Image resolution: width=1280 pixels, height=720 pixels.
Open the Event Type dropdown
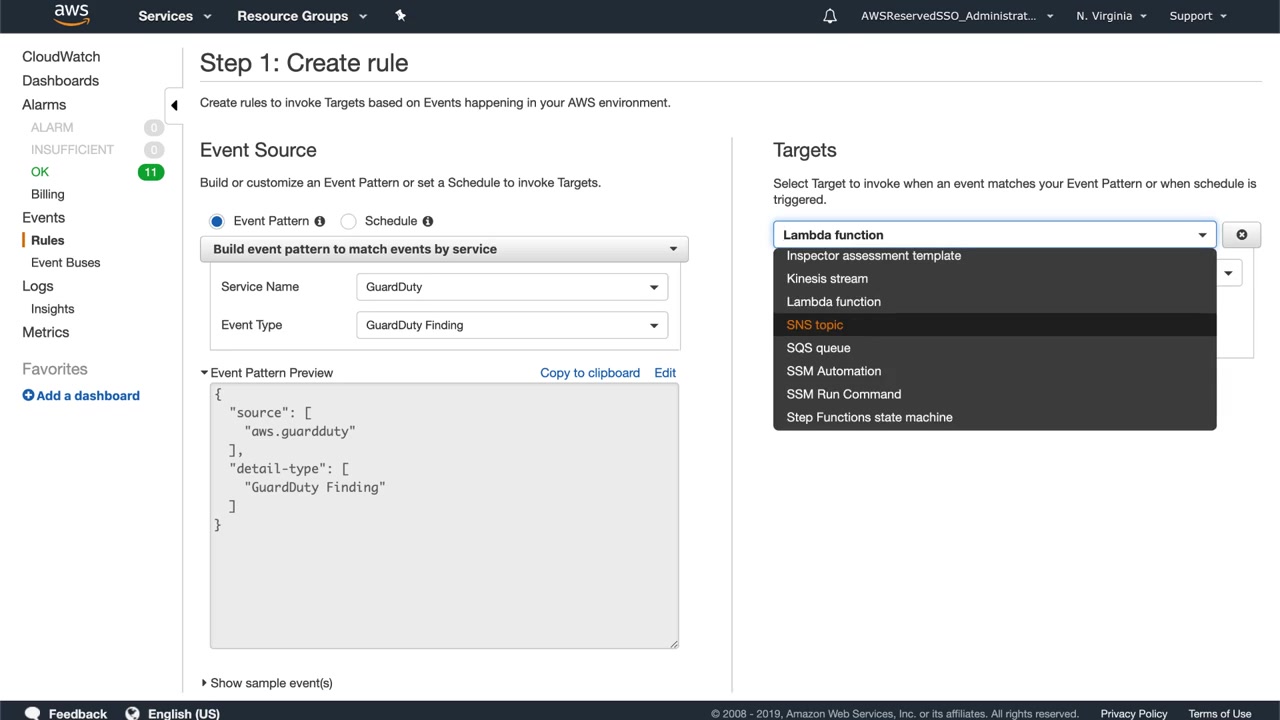coord(511,325)
